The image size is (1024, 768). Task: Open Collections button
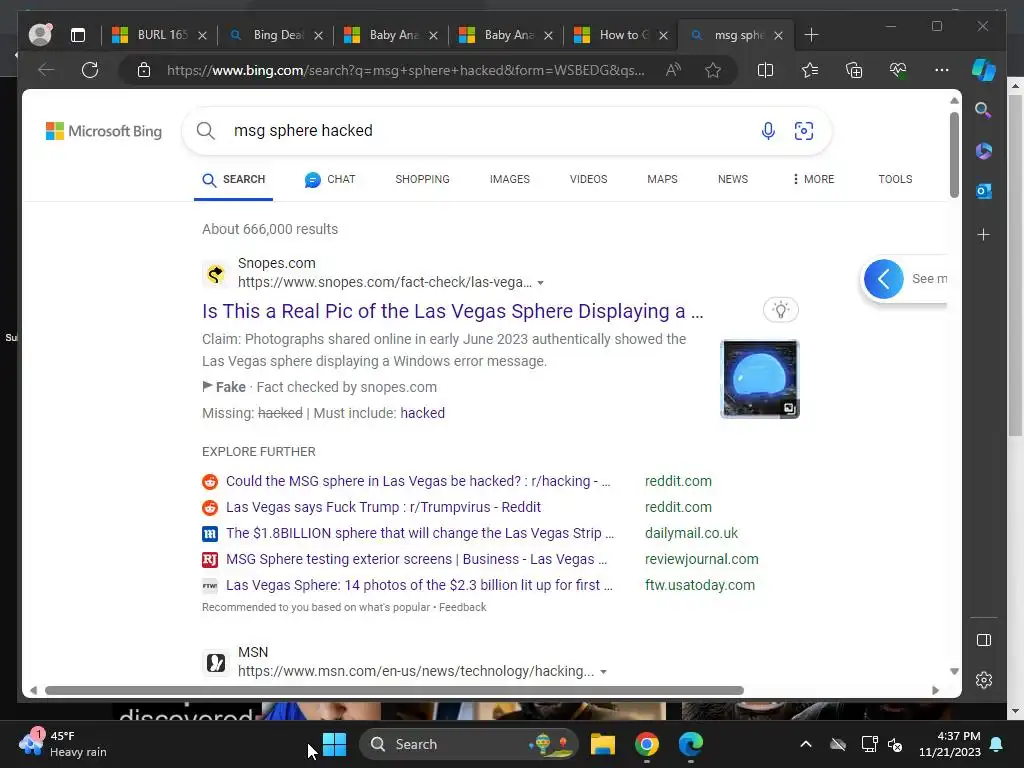point(854,70)
